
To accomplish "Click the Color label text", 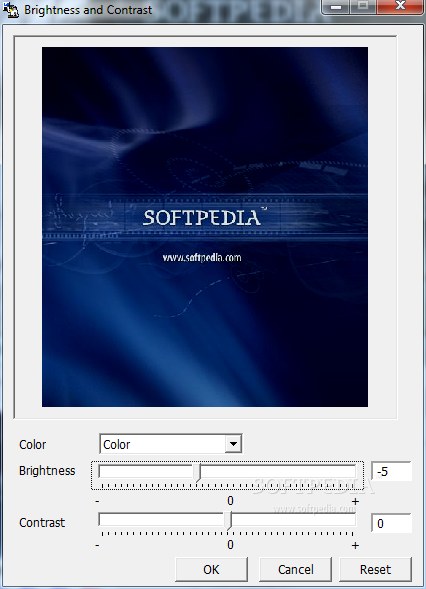I will coord(32,444).
